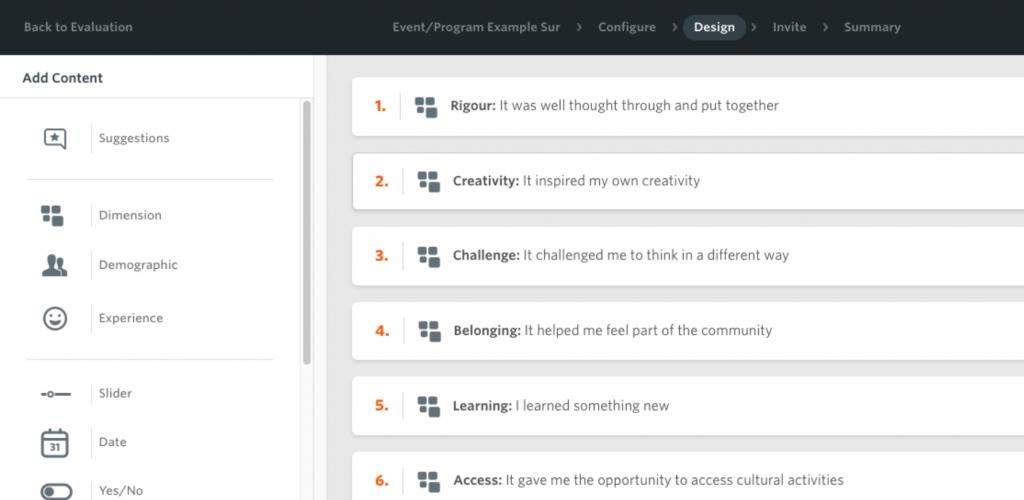Select the Yes/No toggle content icon

(x=56, y=491)
